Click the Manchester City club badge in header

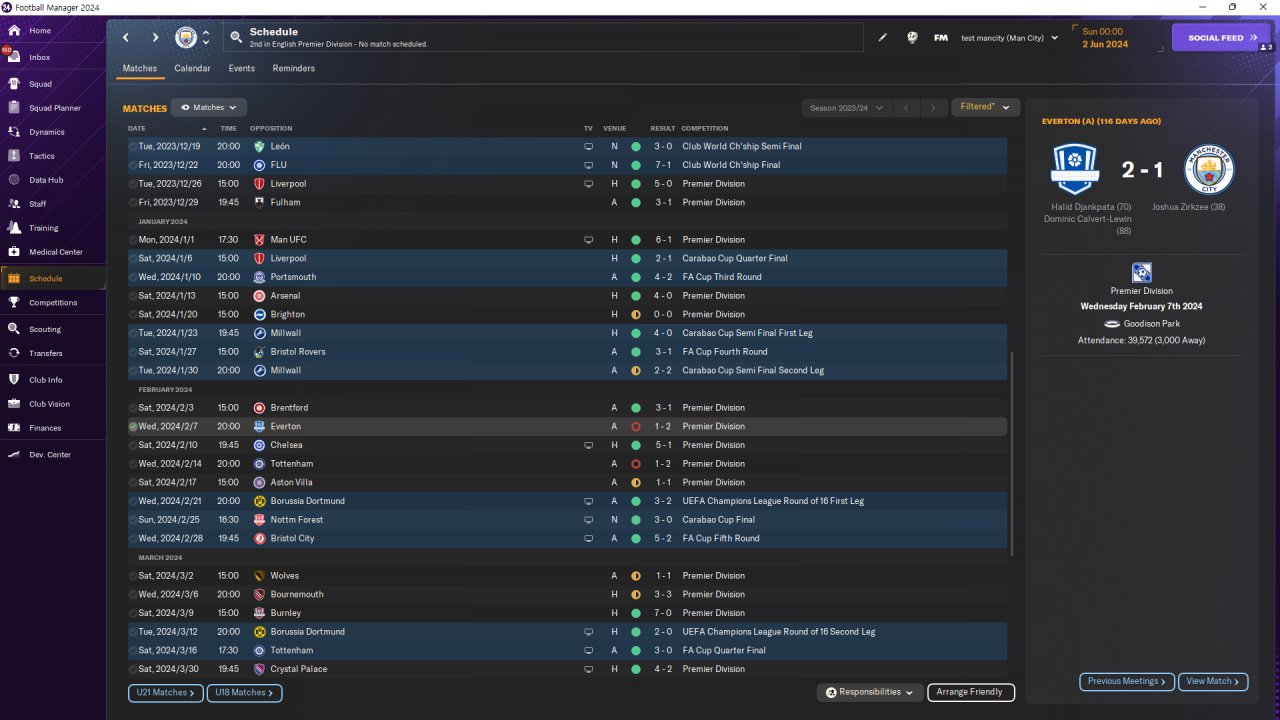(x=186, y=37)
